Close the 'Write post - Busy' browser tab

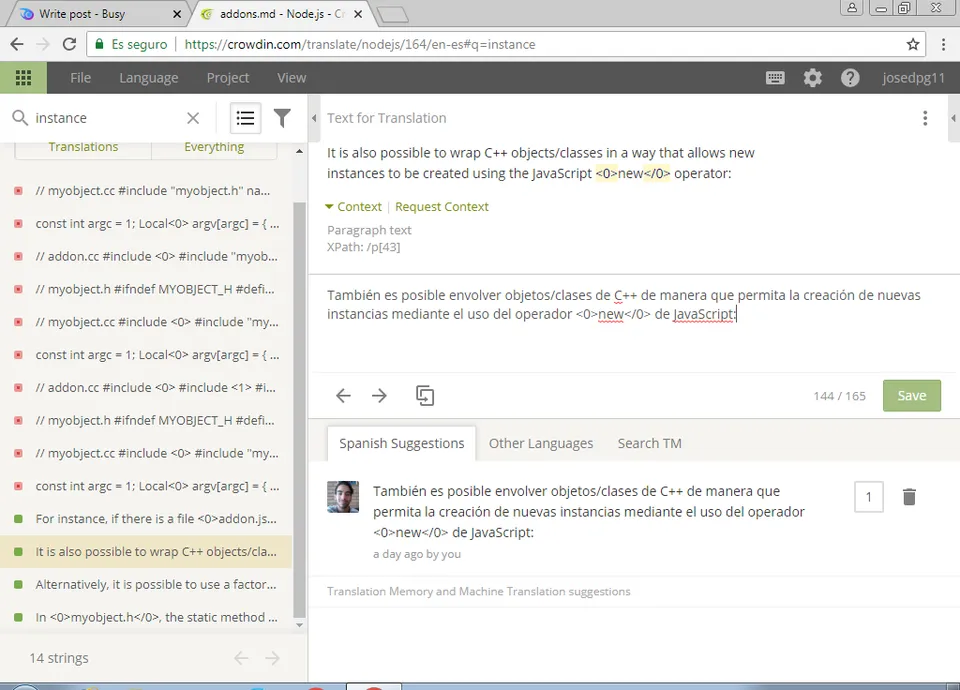(x=177, y=14)
